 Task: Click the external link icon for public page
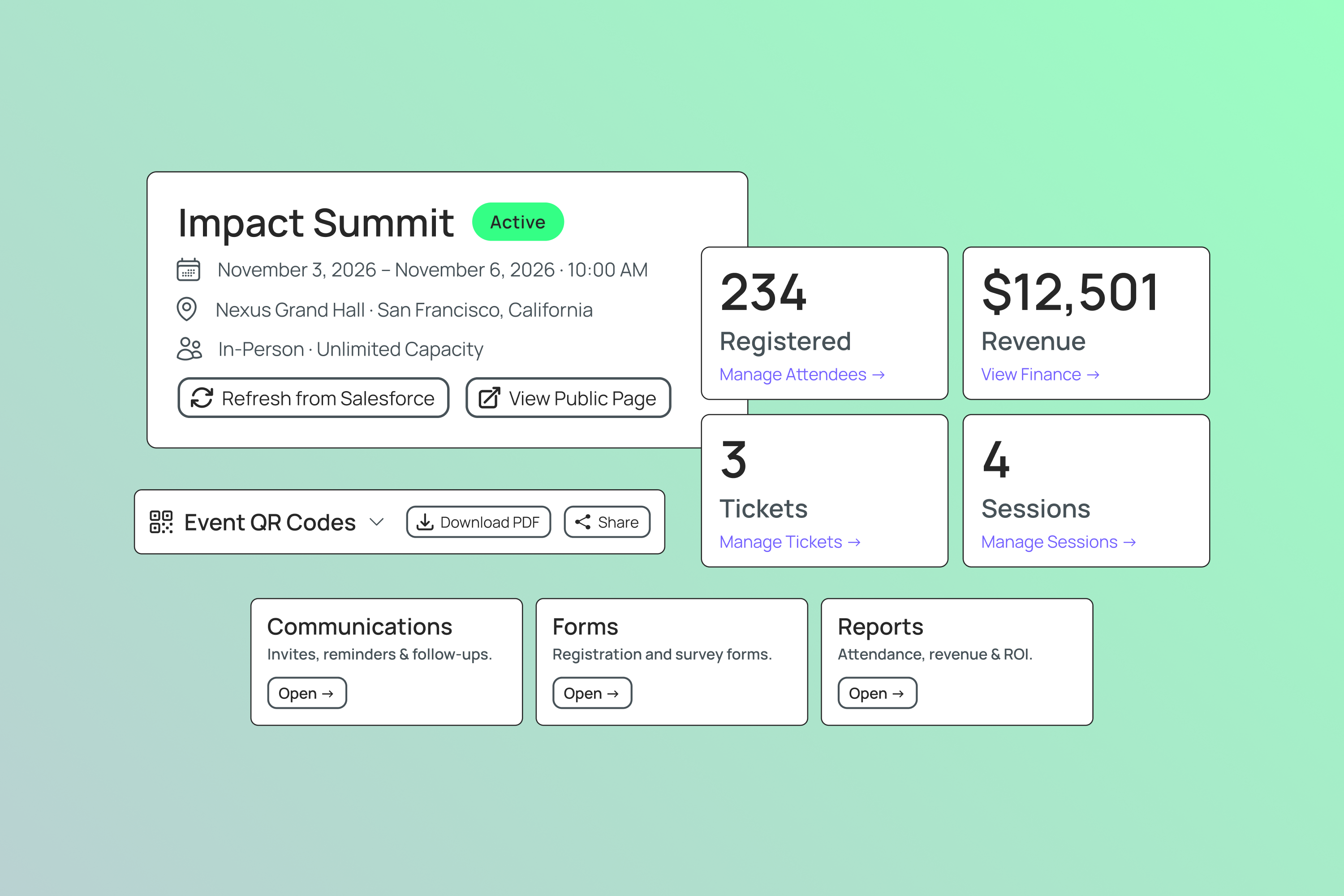(x=489, y=398)
